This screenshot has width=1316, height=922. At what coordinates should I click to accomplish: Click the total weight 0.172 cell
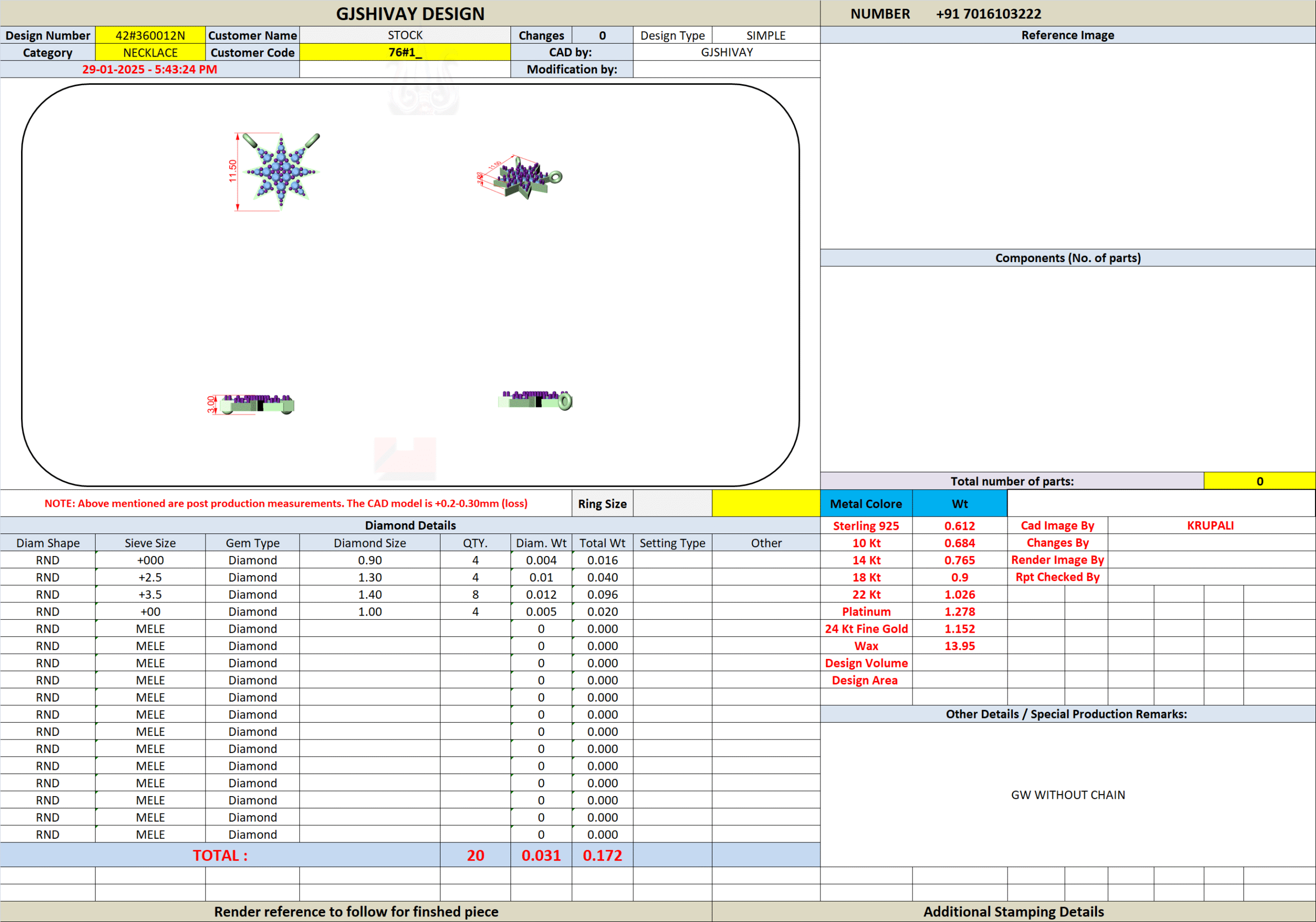click(602, 855)
